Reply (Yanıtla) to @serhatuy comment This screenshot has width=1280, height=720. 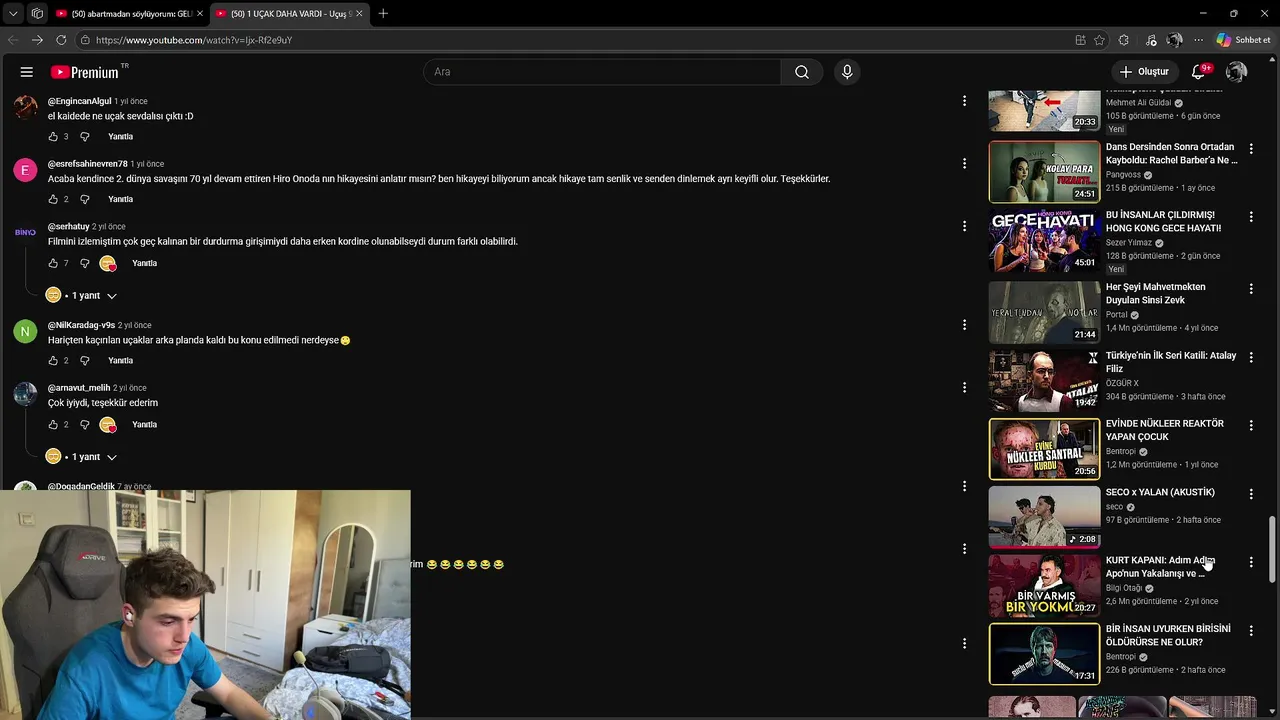pyautogui.click(x=145, y=264)
